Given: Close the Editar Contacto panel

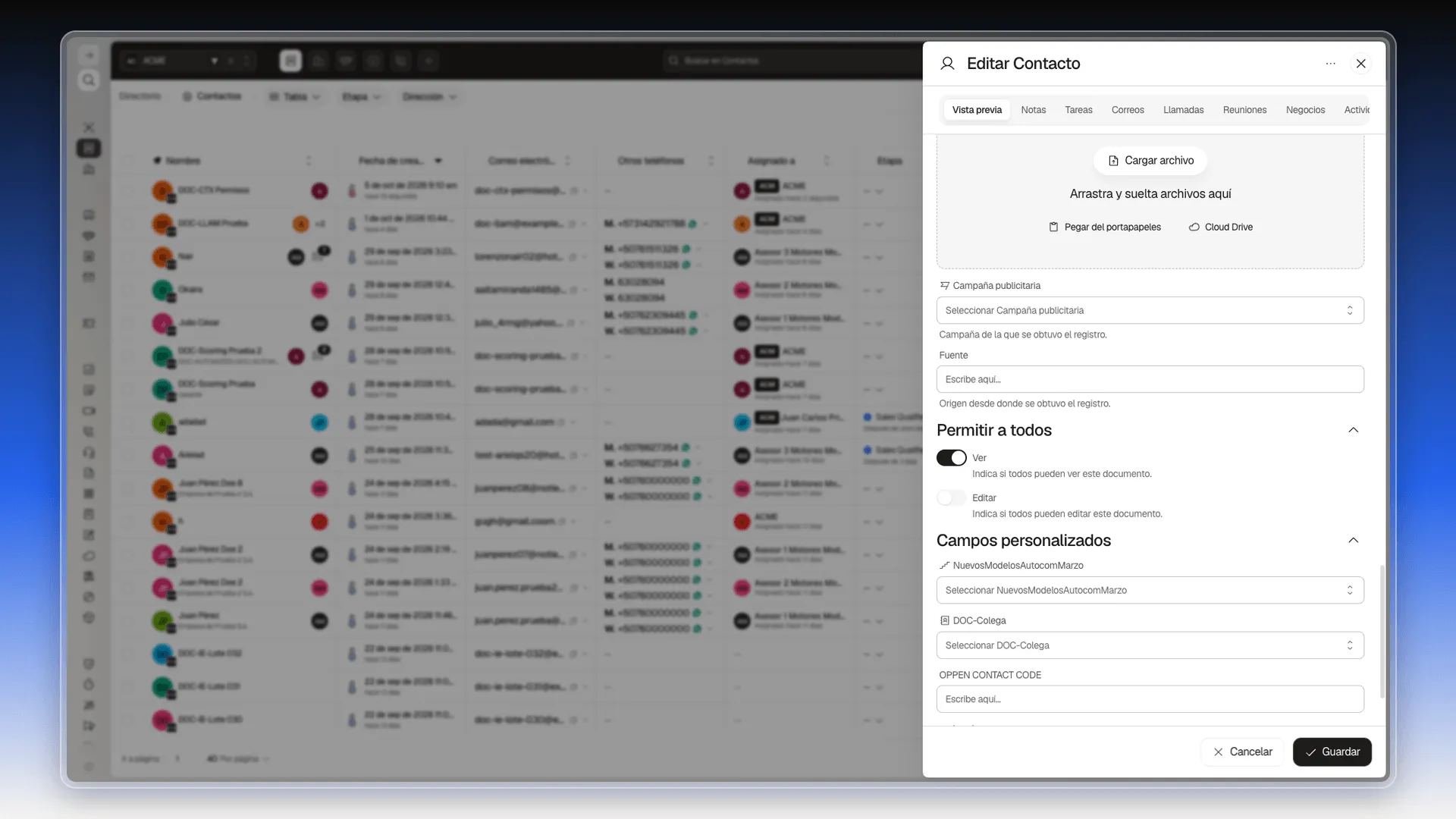Looking at the screenshot, I should click(1361, 64).
